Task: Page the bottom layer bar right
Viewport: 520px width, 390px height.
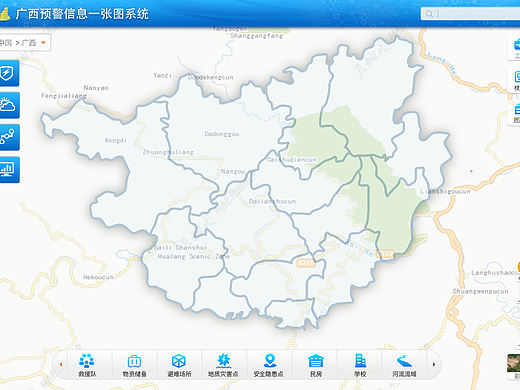Action: tap(434, 365)
